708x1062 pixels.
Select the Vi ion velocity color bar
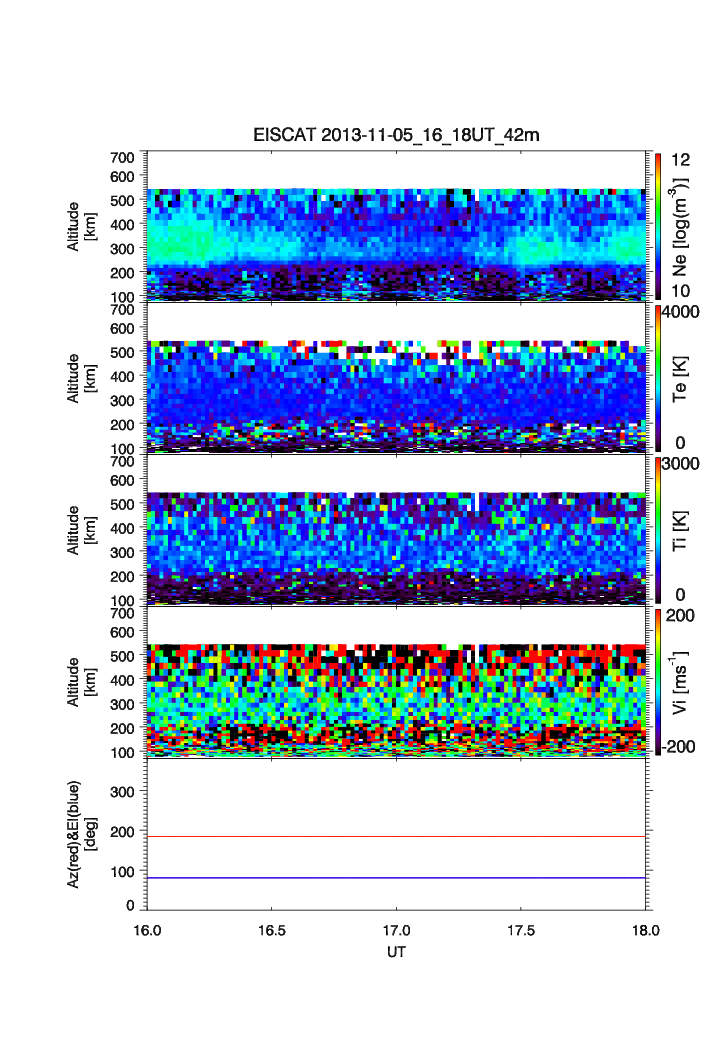658,681
